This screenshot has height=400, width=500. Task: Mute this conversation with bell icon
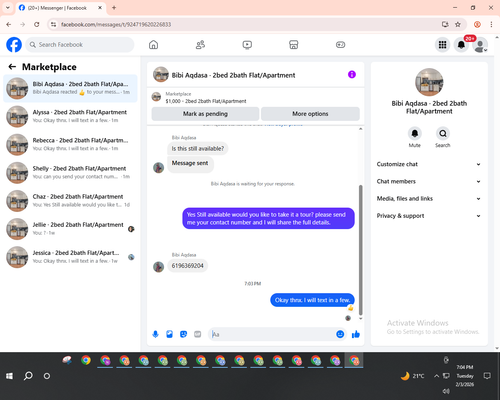(415, 134)
